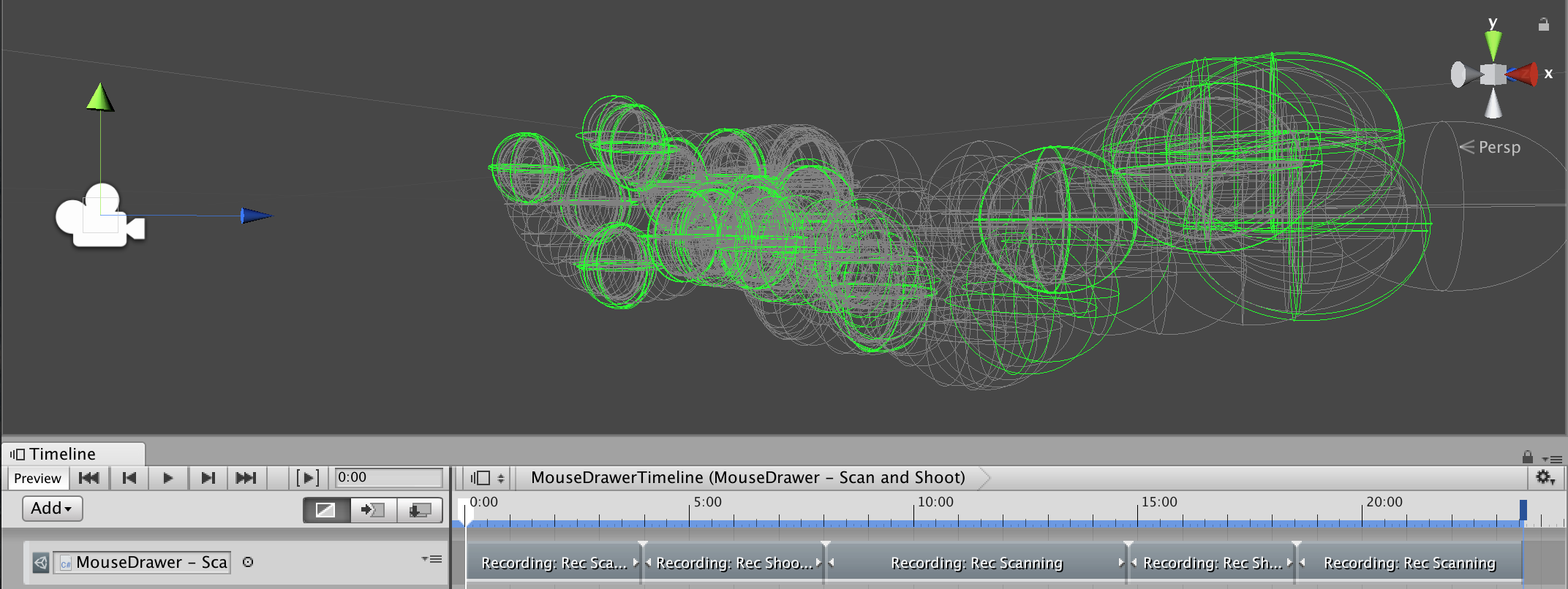Screen dimensions: 1568x589
Task: Select the Mix edit mode button
Action: 326,510
